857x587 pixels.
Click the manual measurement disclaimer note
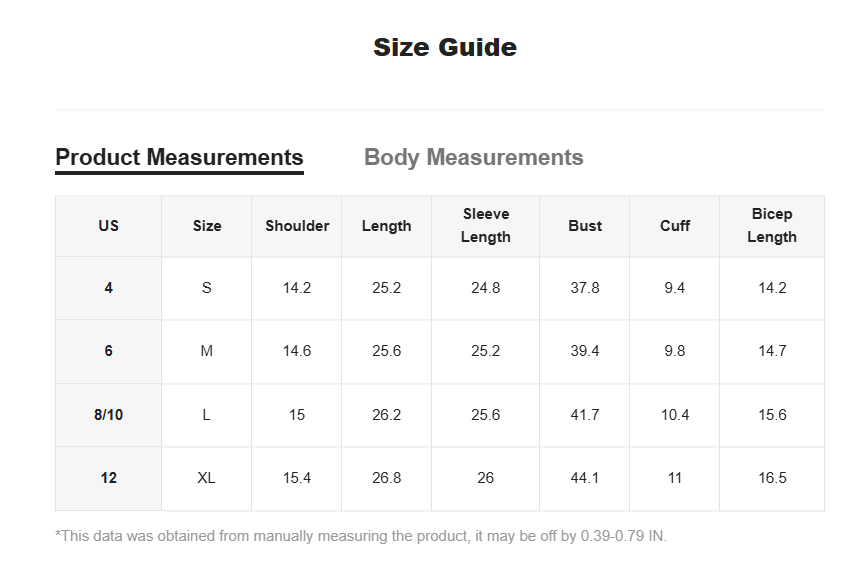tap(361, 536)
